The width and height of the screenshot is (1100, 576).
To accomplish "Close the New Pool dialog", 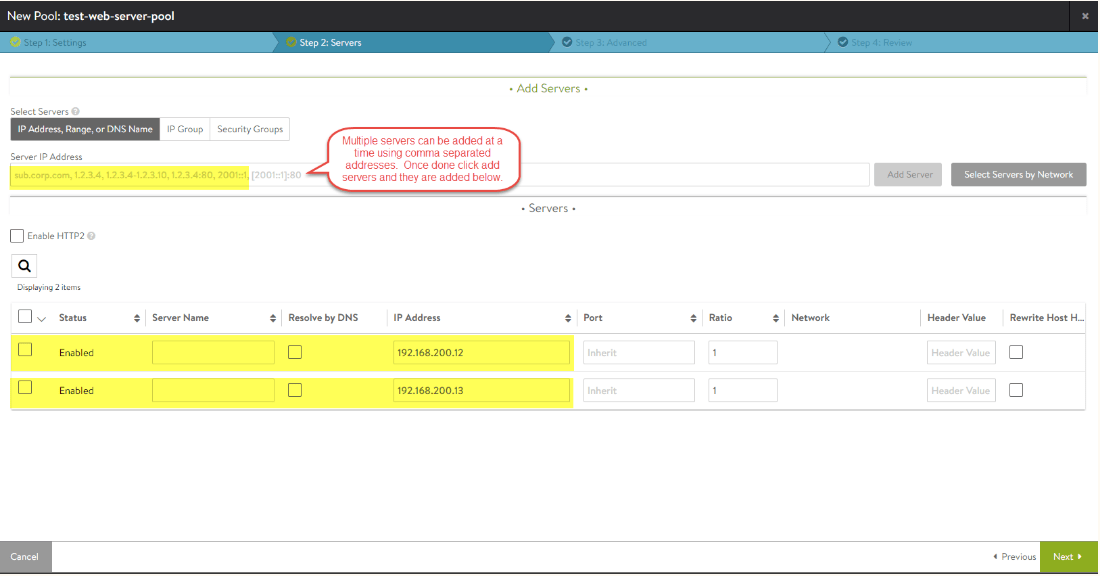I will [x=1085, y=16].
